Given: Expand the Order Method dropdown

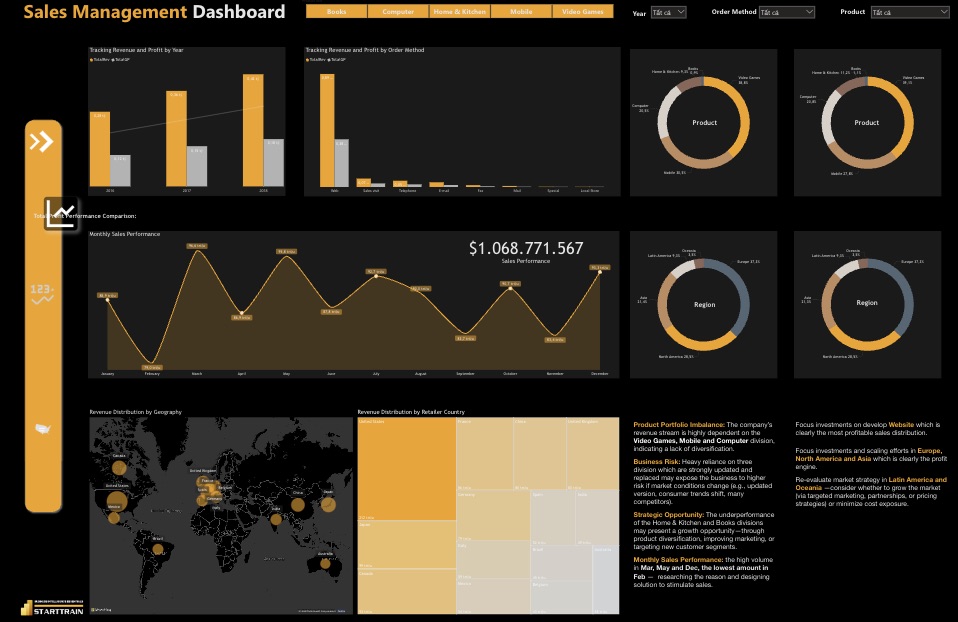Looking at the screenshot, I should tap(785, 13).
